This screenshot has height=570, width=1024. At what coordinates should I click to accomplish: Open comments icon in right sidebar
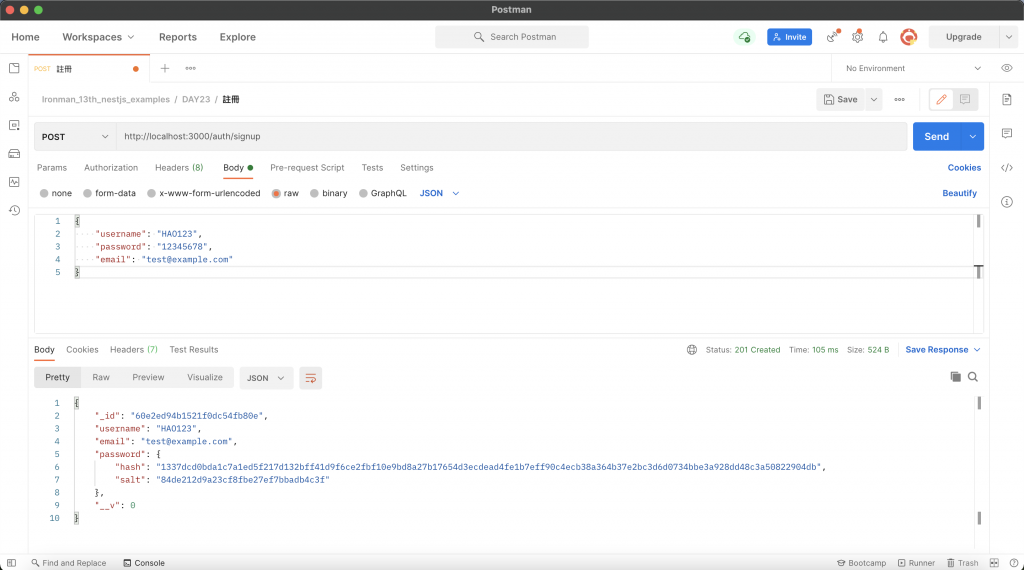(x=1006, y=133)
